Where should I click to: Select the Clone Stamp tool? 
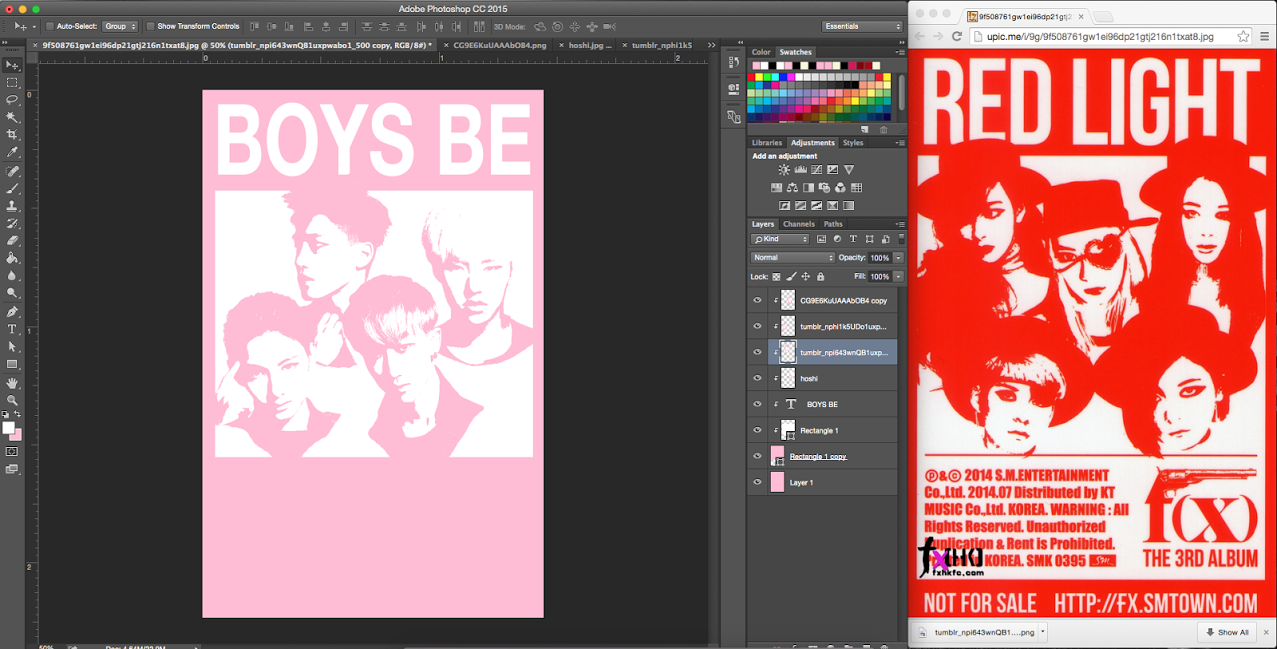(12, 206)
